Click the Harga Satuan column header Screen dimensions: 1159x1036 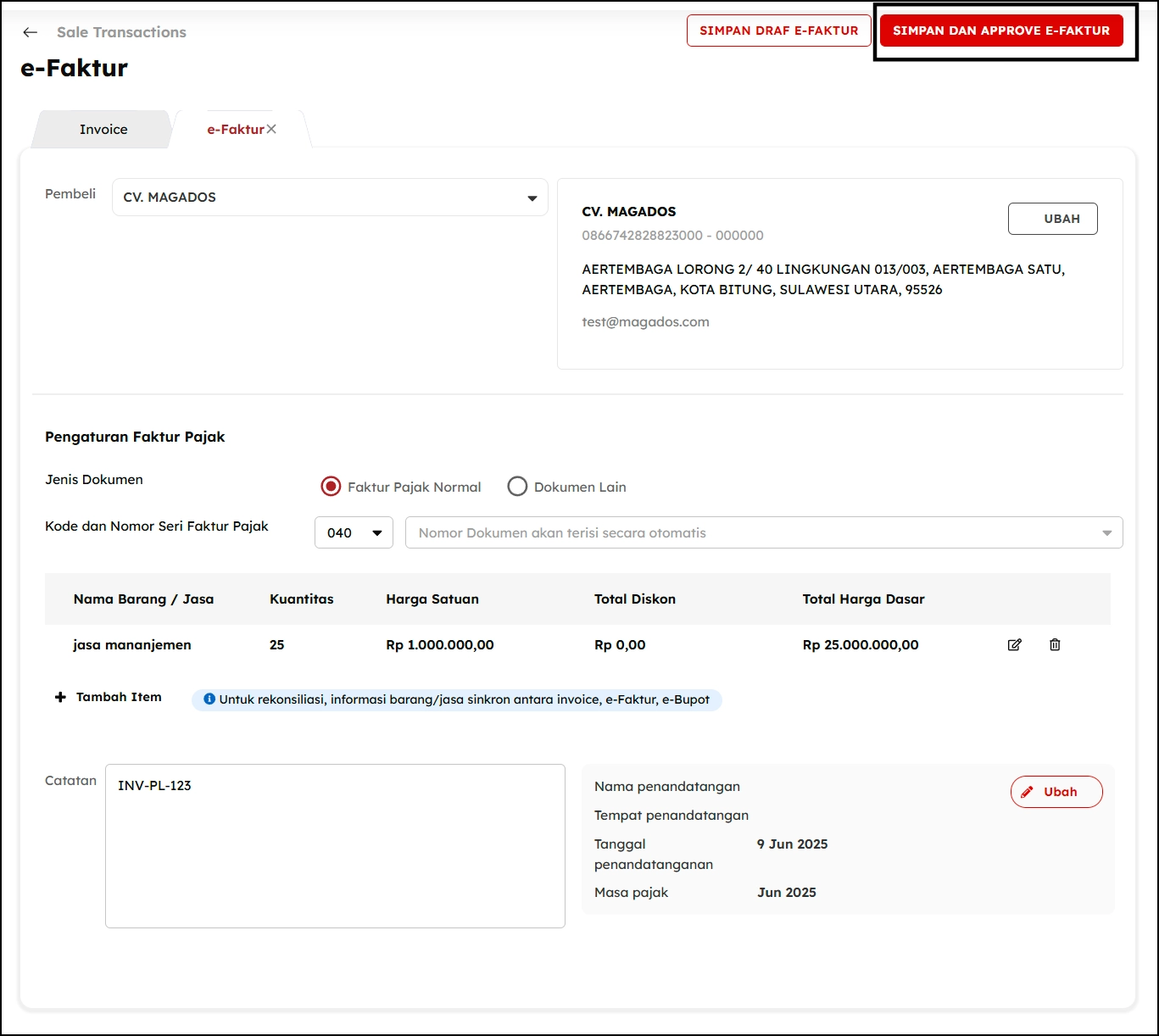click(x=432, y=599)
